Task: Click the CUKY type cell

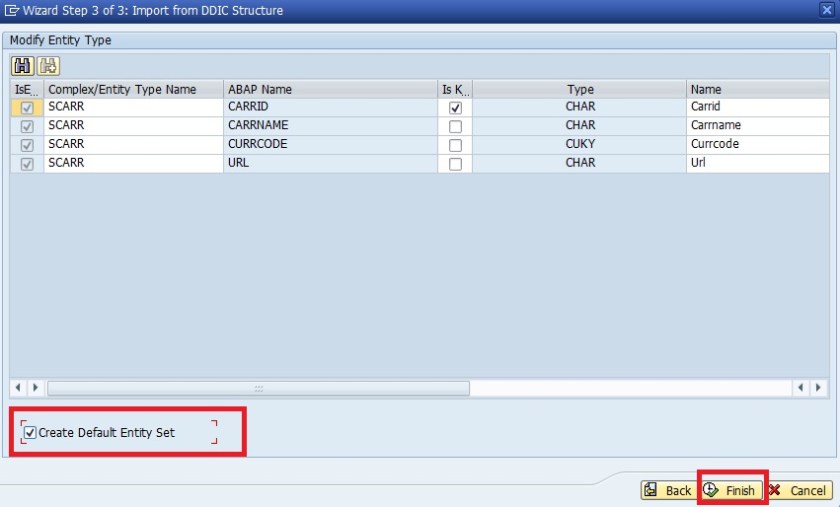Action: coord(579,145)
